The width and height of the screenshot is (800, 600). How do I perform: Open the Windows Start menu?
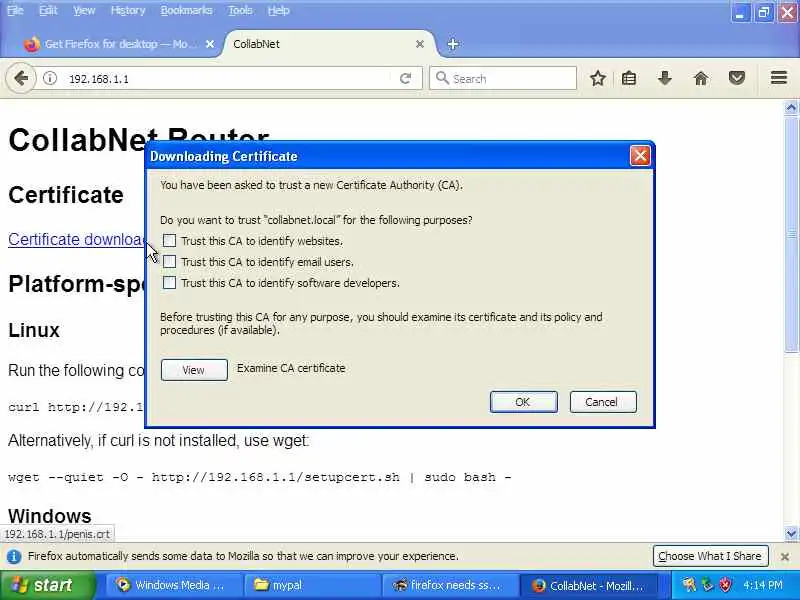(47, 585)
